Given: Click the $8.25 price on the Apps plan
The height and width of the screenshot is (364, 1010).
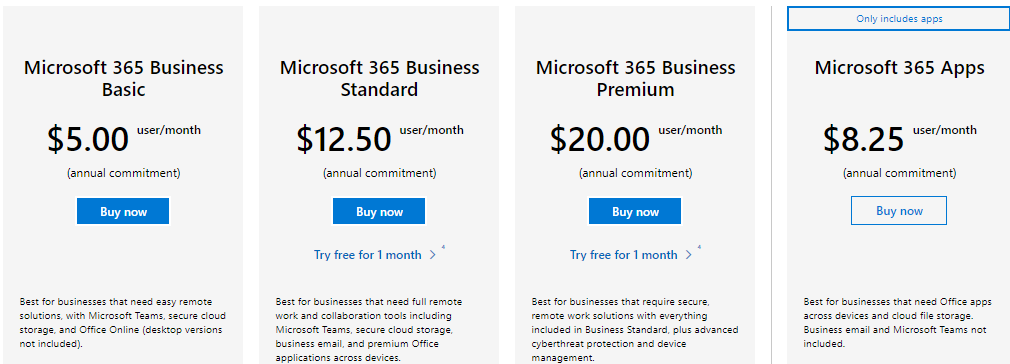Looking at the screenshot, I should point(864,139).
